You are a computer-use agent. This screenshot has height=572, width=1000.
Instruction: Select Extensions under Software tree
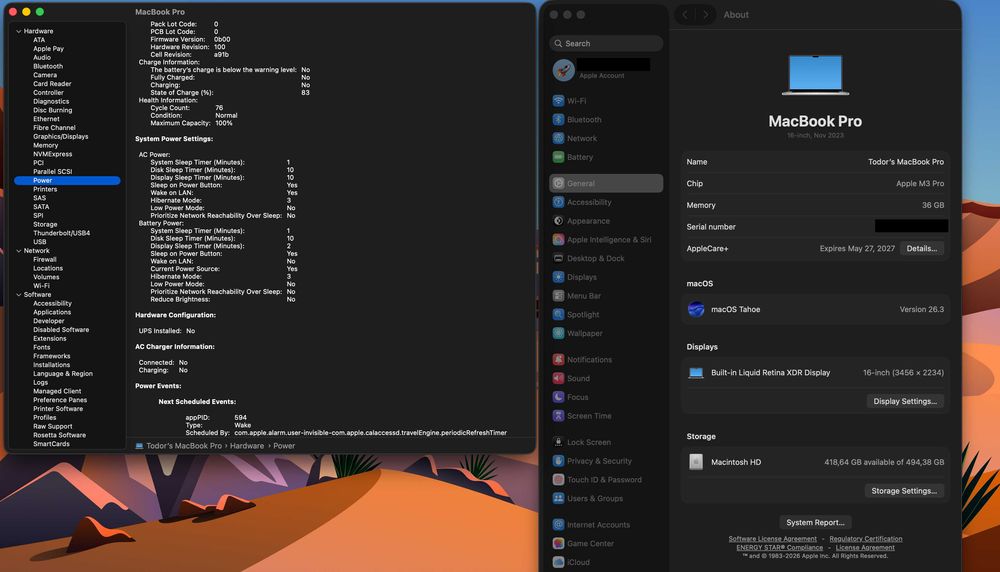click(50, 339)
